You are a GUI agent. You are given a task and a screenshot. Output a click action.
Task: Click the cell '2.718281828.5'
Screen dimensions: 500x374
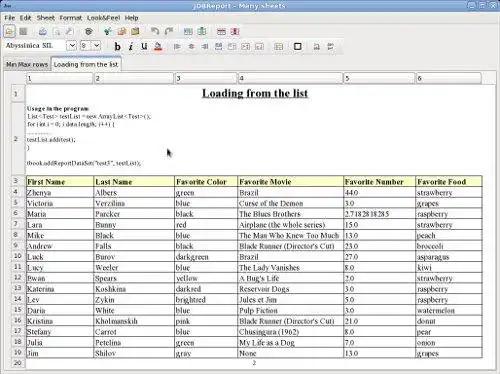click(380, 214)
